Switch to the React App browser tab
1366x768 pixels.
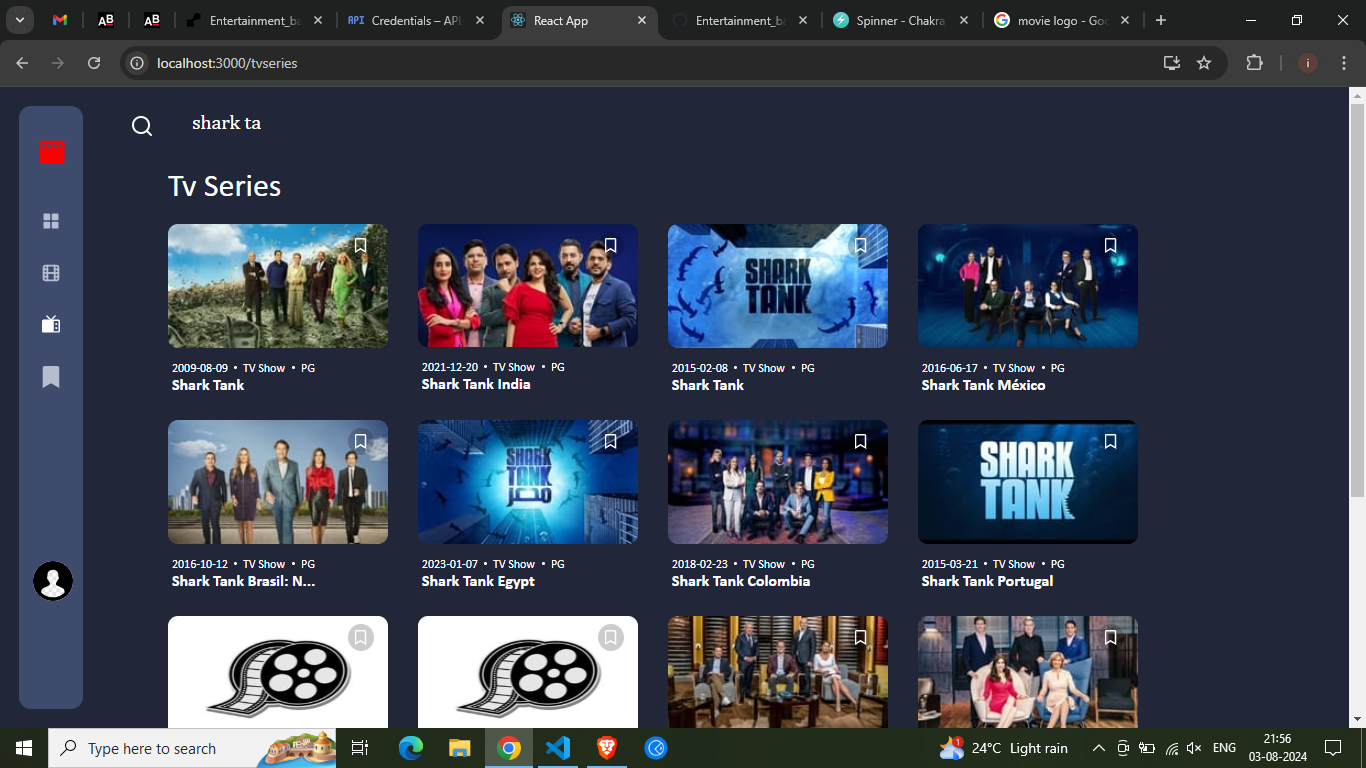pos(578,20)
